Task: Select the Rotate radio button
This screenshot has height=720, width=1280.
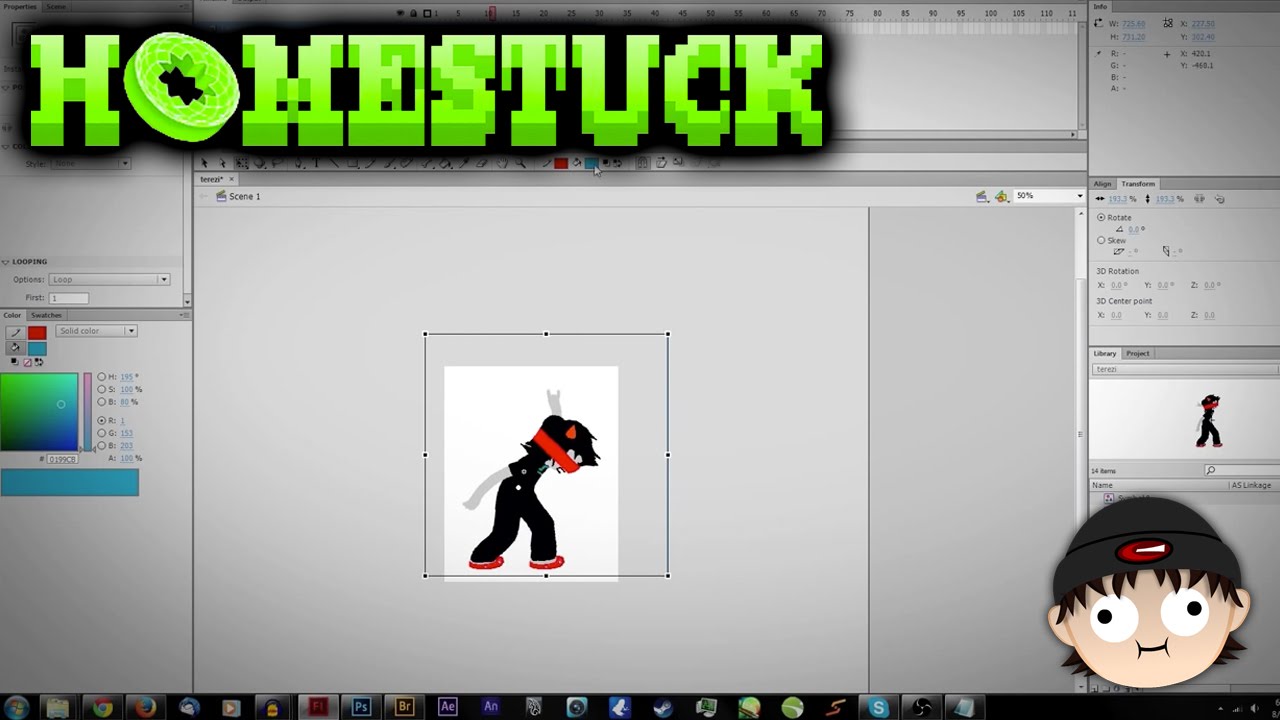Action: pos(1101,217)
